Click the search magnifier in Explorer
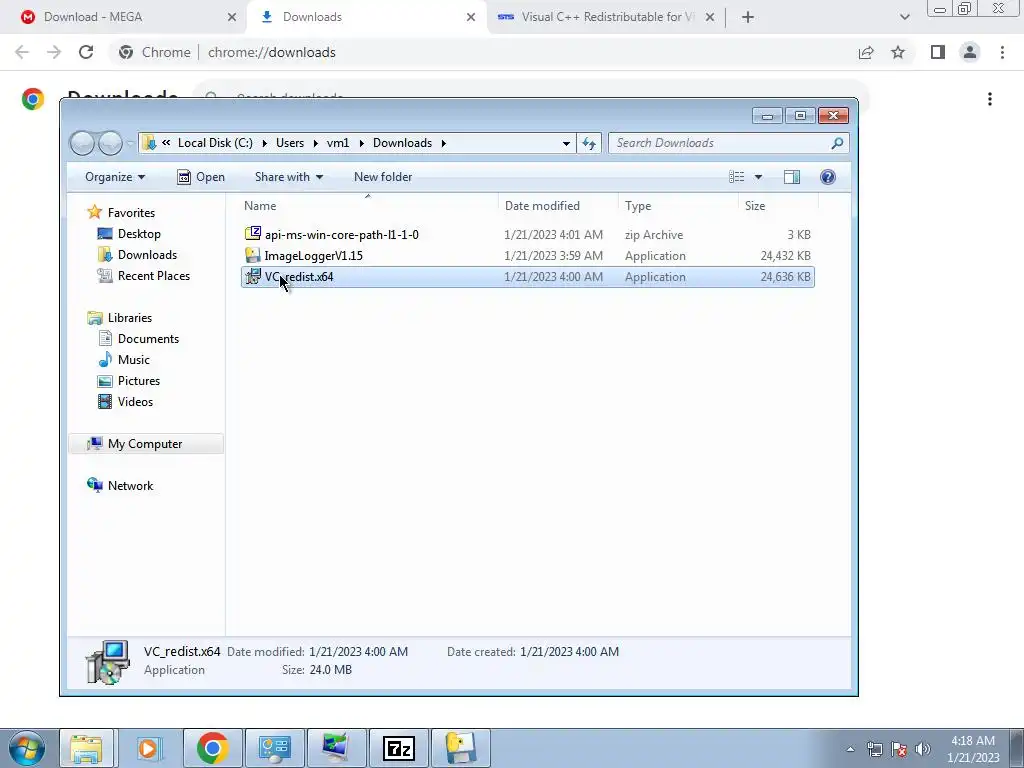 [x=837, y=143]
